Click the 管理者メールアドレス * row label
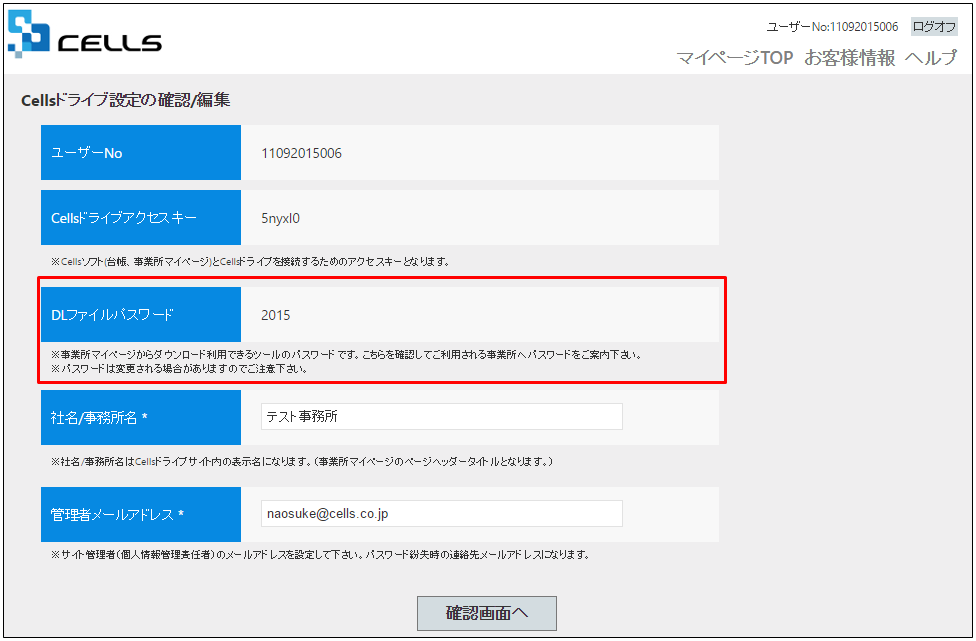The image size is (976, 641). (141, 515)
